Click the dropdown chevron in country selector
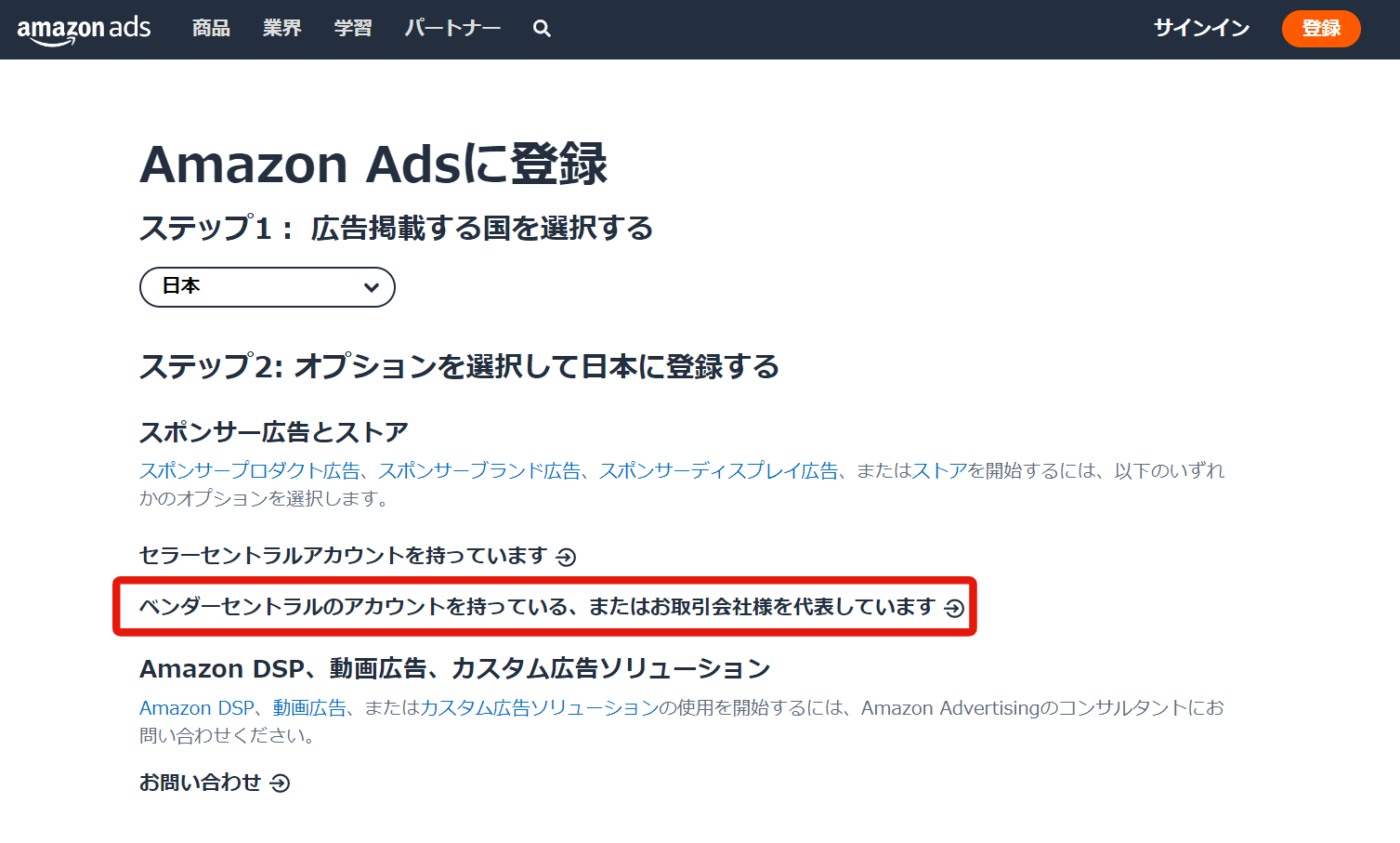The height and width of the screenshot is (843, 1400). tap(372, 287)
